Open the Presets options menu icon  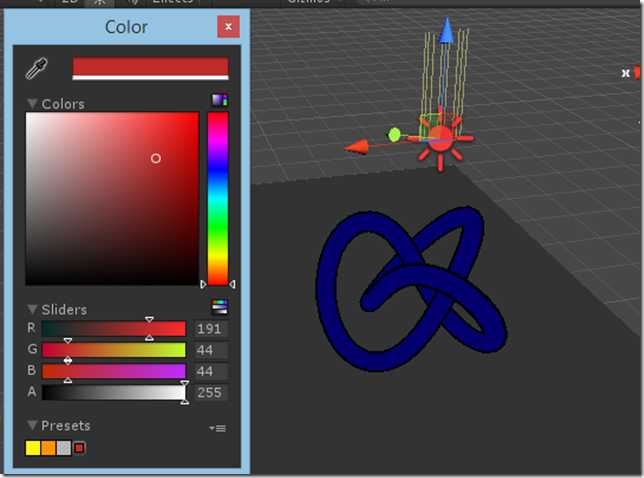pos(218,428)
